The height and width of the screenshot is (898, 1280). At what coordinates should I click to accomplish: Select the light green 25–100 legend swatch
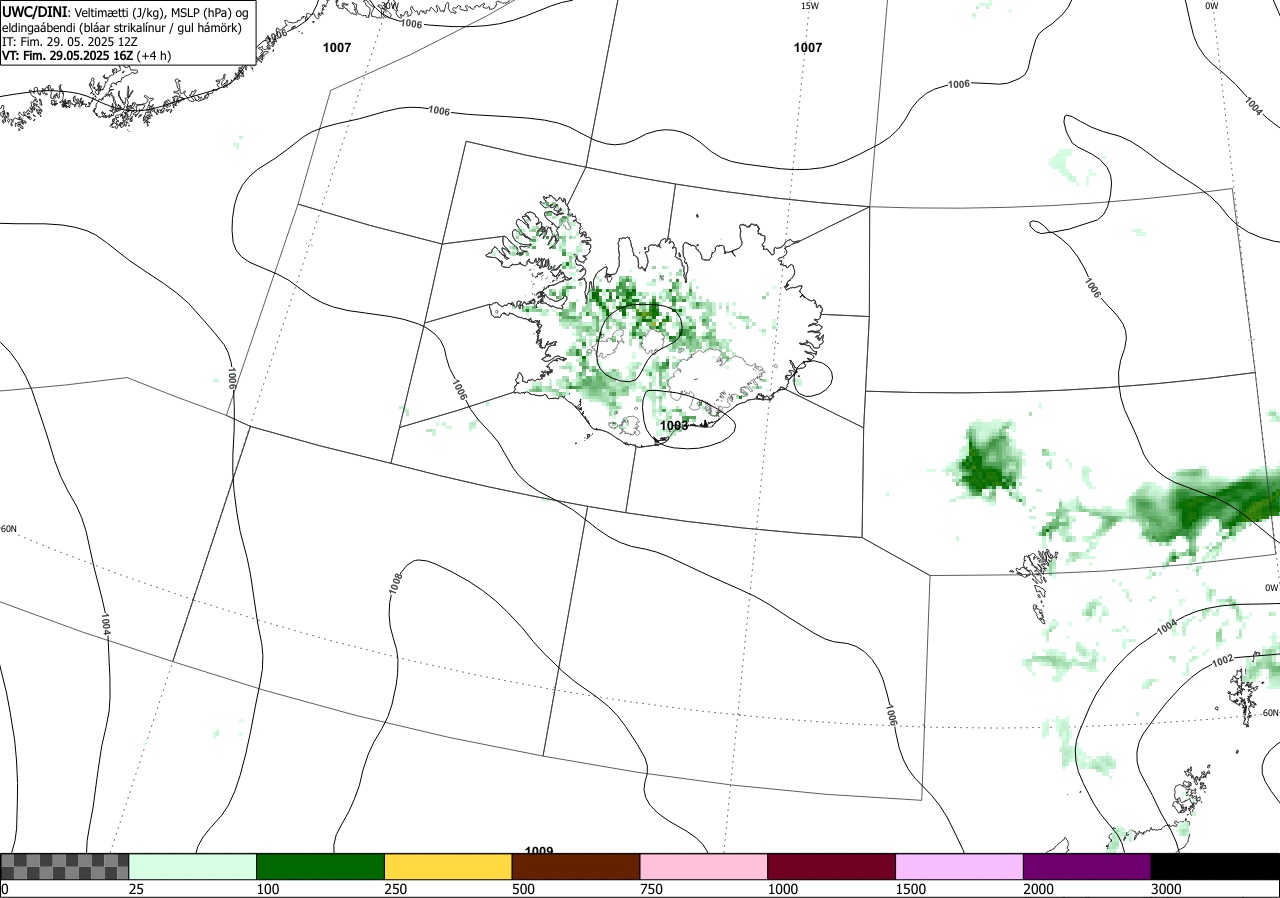[193, 866]
